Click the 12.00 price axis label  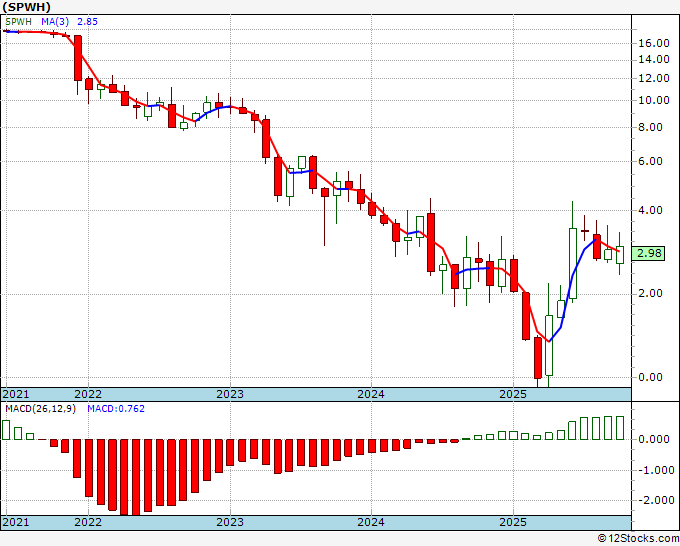(654, 79)
